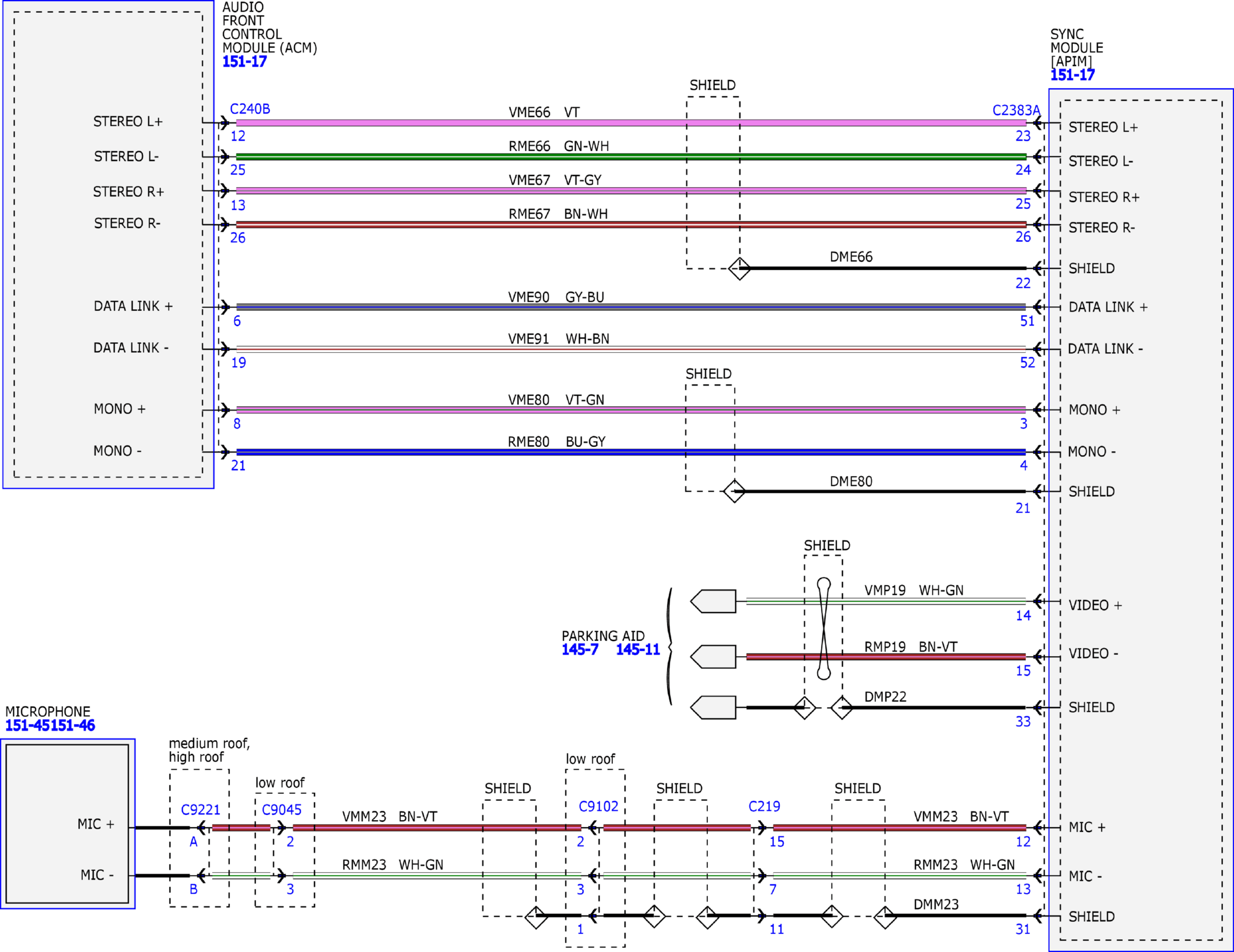Click the MONO - label in the ACM box
This screenshot has width=1234, height=952.
118,451
